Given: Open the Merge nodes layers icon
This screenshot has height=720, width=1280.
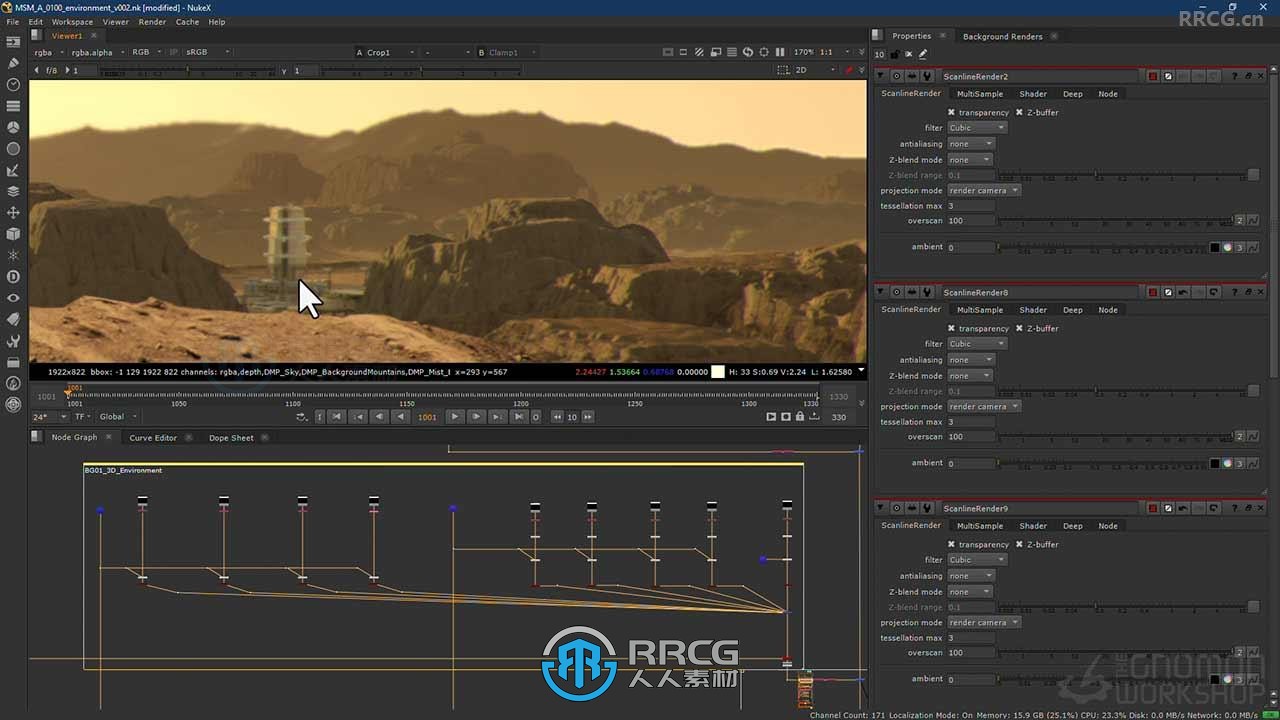Looking at the screenshot, I should point(13,191).
